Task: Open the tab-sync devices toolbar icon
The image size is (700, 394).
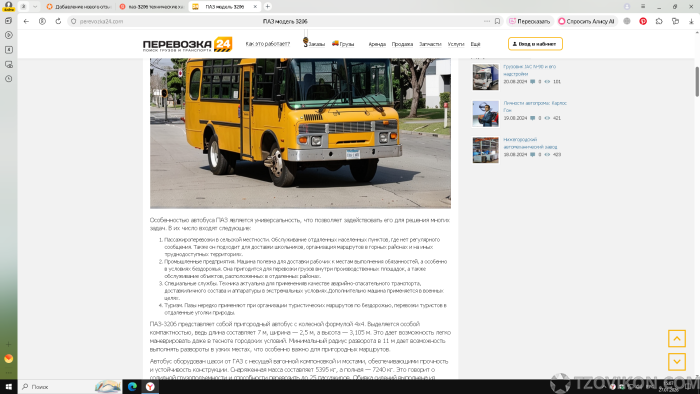Action: [675, 21]
